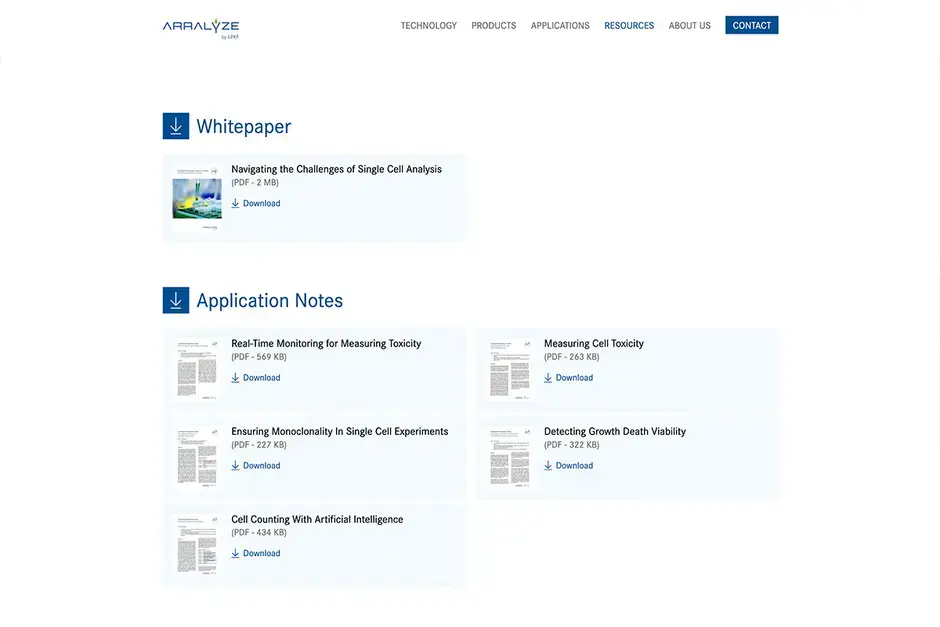Select the PRODUCTS navigation entry
Screen dimensions: 940x627
click(493, 25)
